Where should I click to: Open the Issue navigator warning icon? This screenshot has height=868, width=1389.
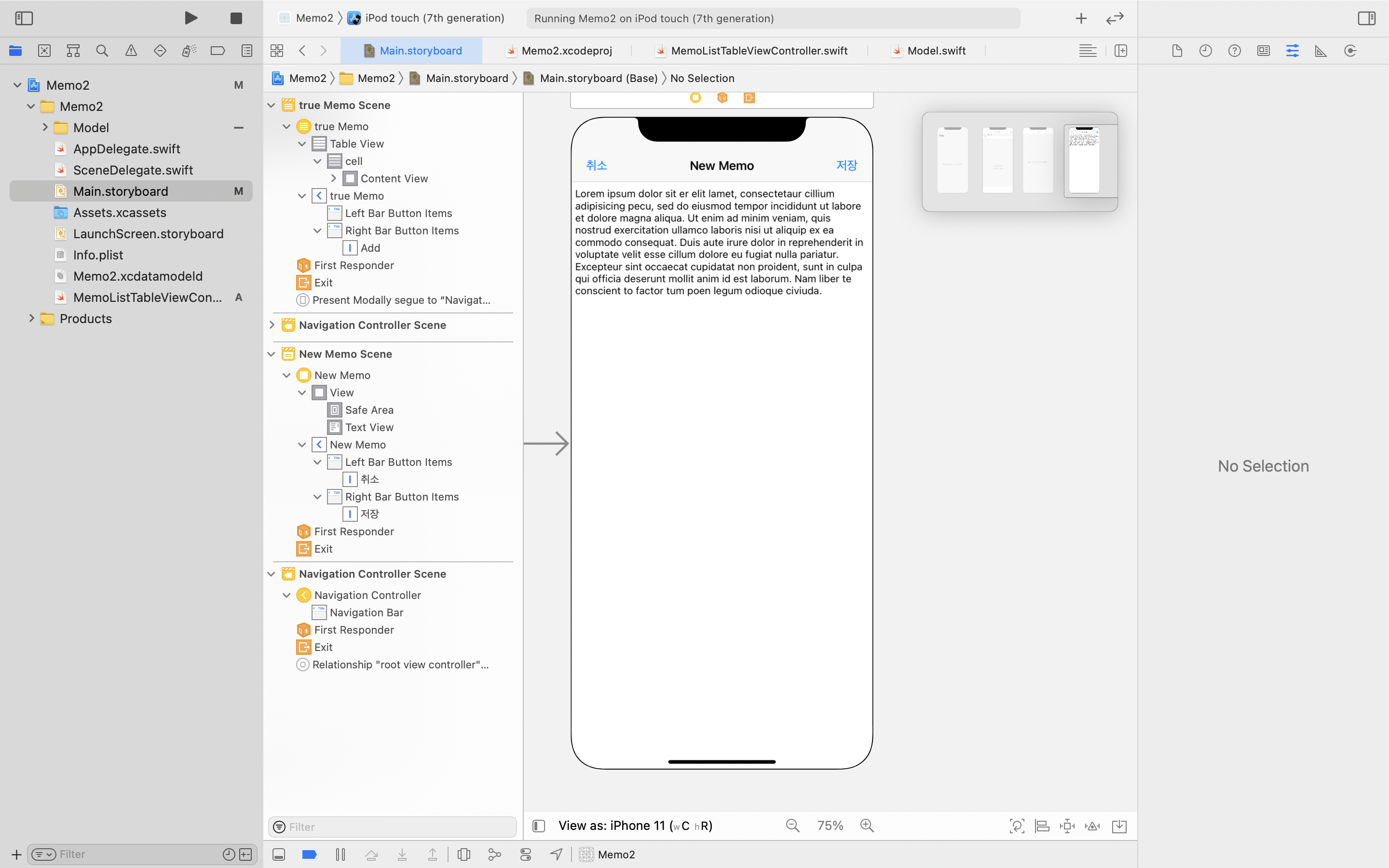tap(131, 51)
